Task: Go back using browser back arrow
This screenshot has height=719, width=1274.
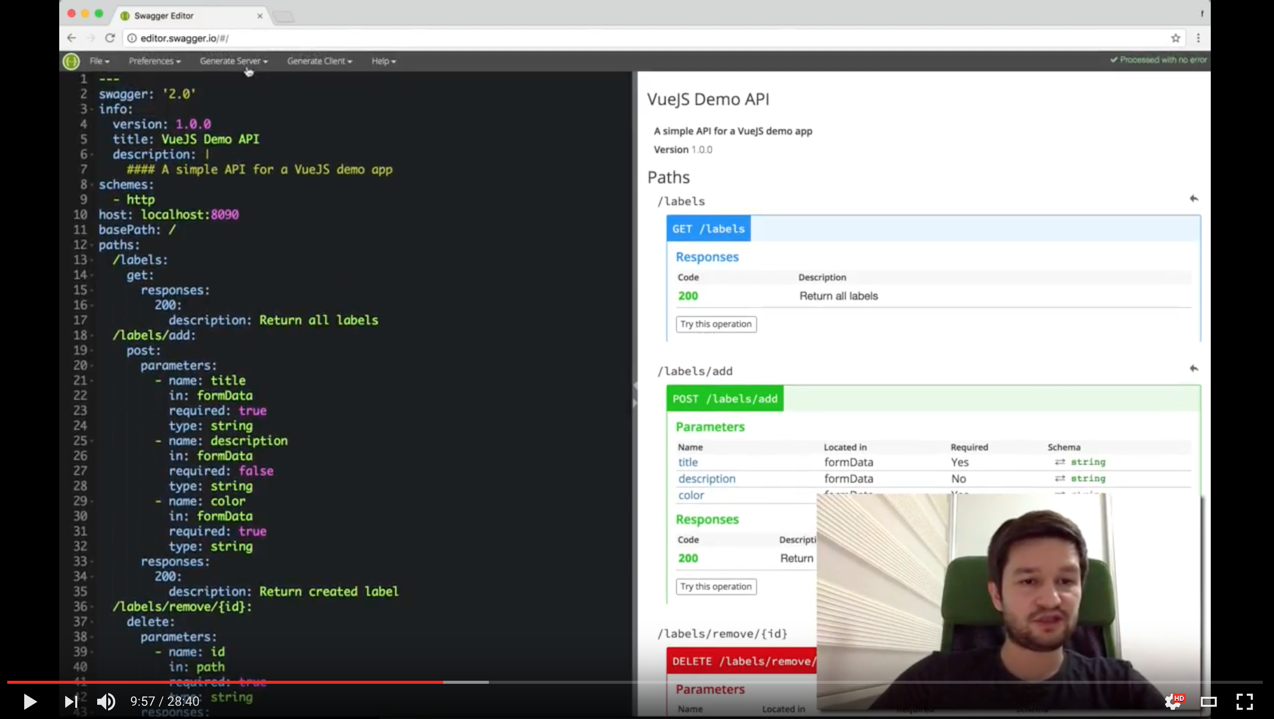Action: [x=72, y=38]
